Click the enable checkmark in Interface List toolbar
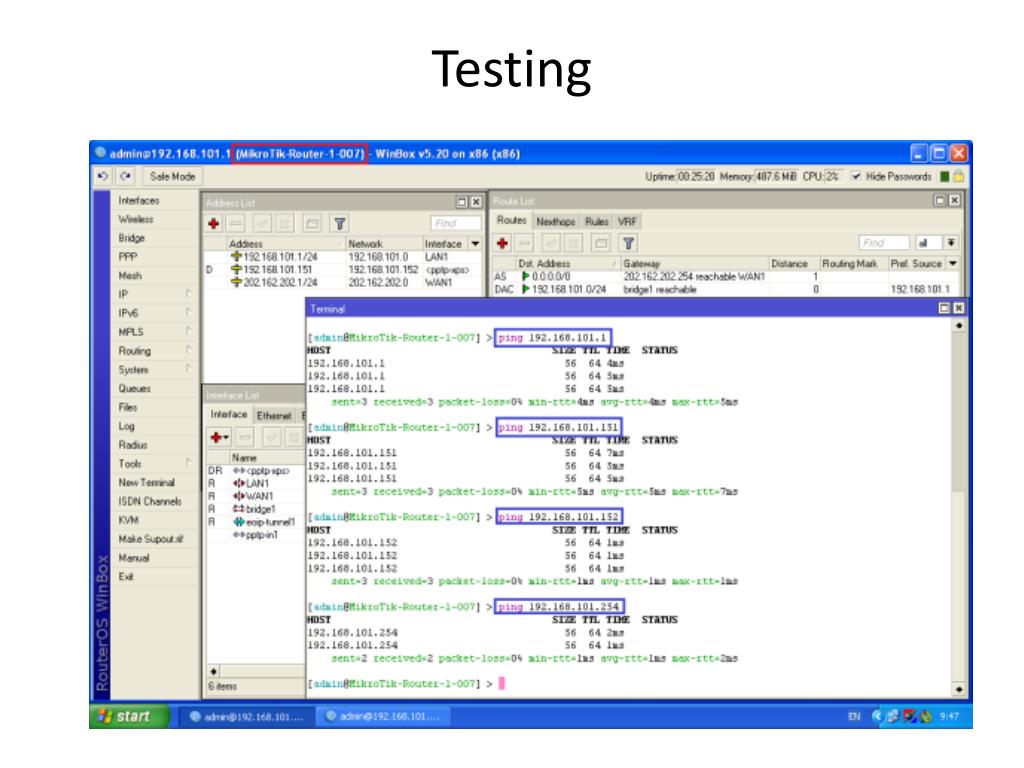 (272, 437)
